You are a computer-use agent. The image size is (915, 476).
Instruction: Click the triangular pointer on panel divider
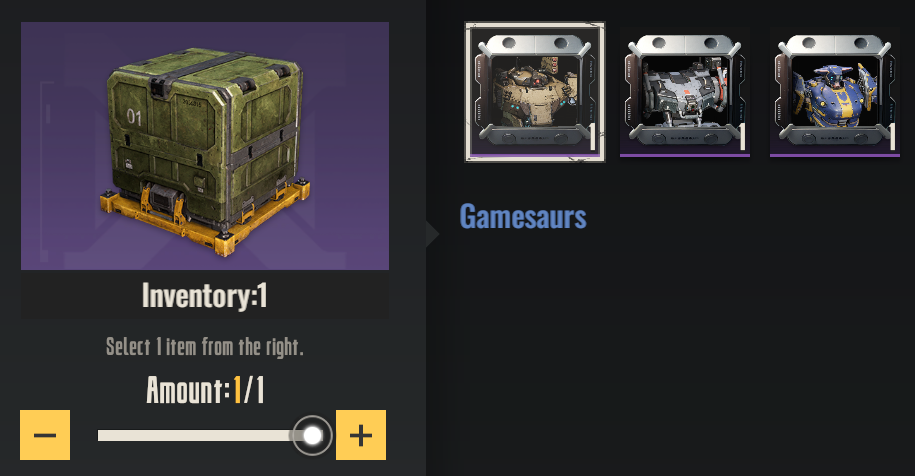[x=432, y=234]
